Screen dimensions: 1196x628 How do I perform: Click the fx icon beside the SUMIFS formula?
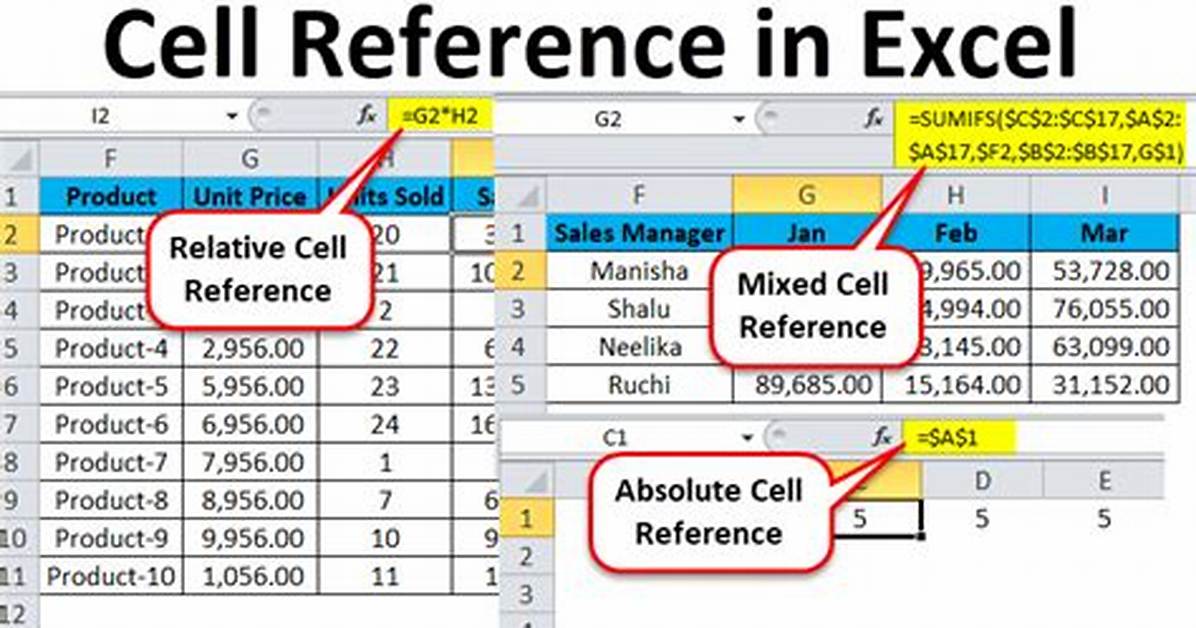(x=874, y=119)
